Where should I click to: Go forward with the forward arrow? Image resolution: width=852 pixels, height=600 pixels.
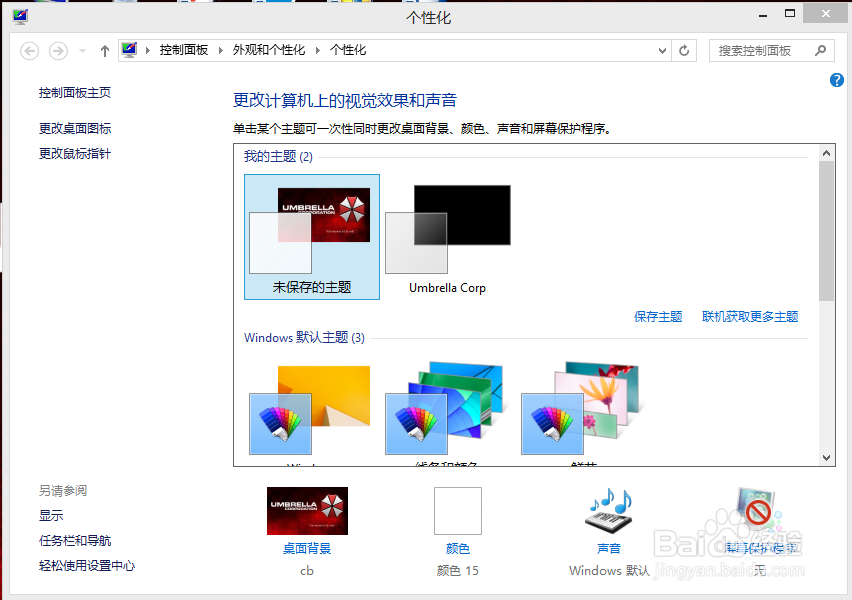click(x=58, y=51)
